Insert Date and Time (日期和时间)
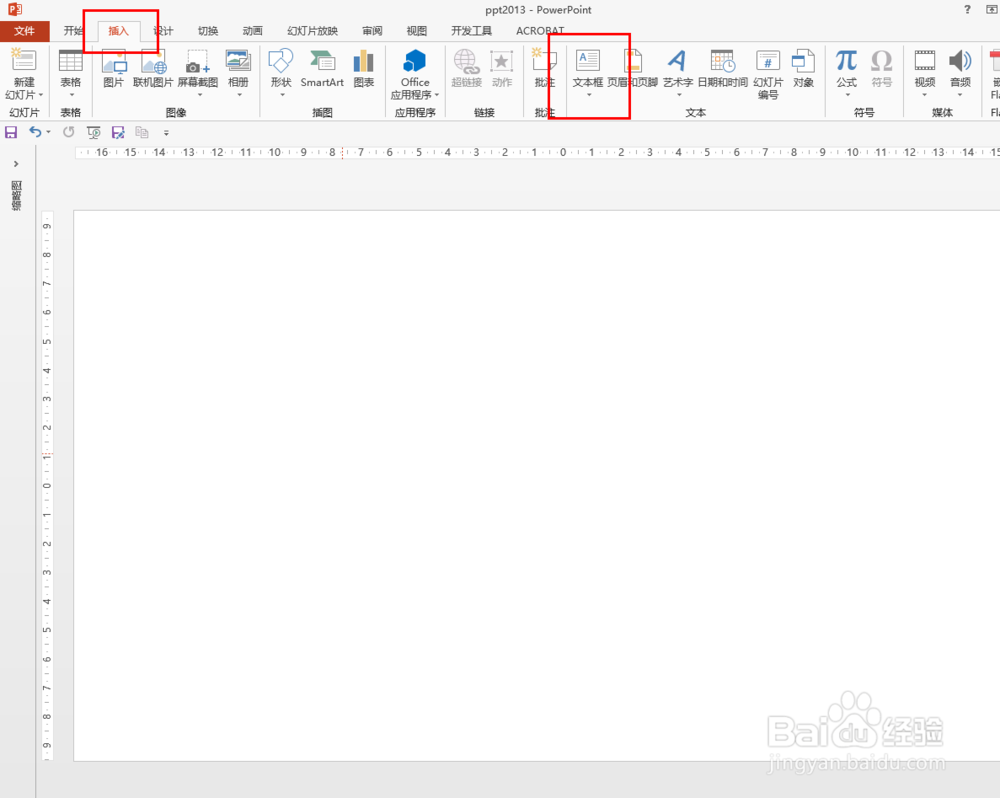This screenshot has height=798, width=1000. (723, 69)
